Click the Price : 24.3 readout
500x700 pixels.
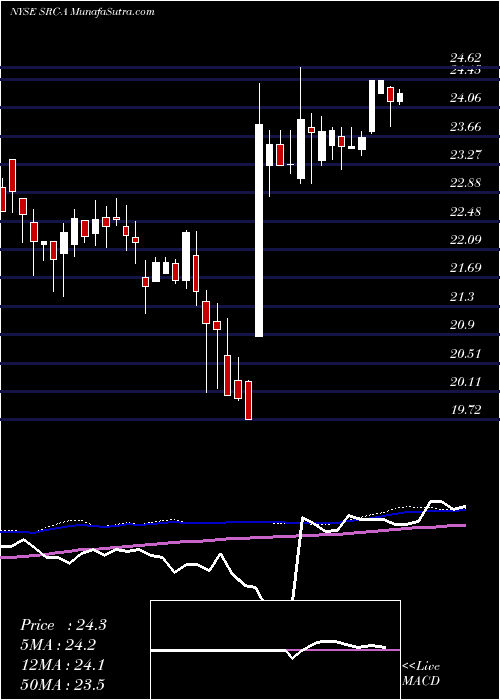coord(63,625)
